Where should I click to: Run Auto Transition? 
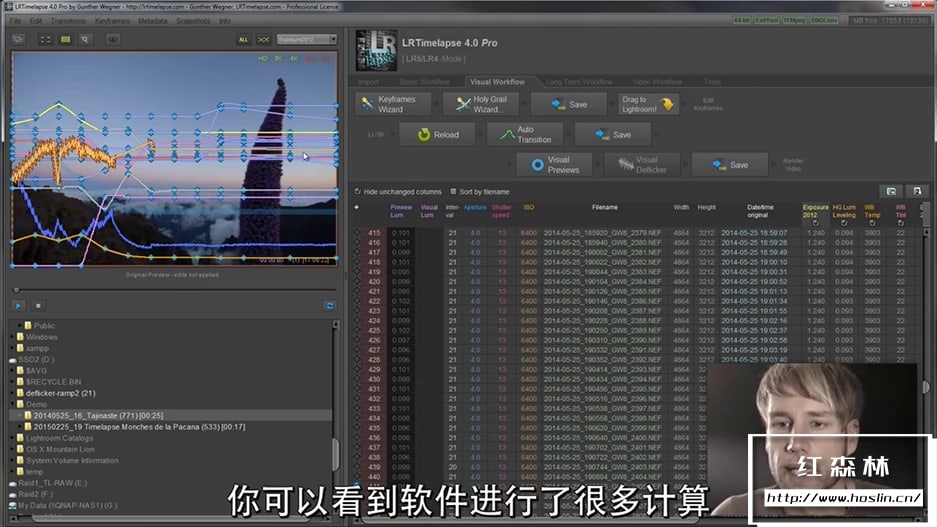(x=525, y=134)
